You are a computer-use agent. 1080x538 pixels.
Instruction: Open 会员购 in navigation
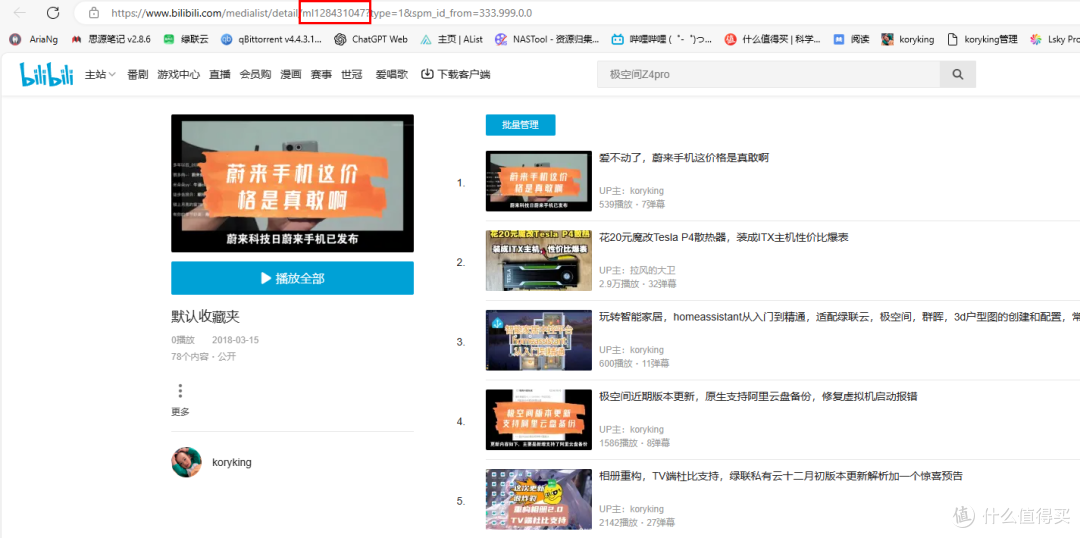pyautogui.click(x=256, y=74)
